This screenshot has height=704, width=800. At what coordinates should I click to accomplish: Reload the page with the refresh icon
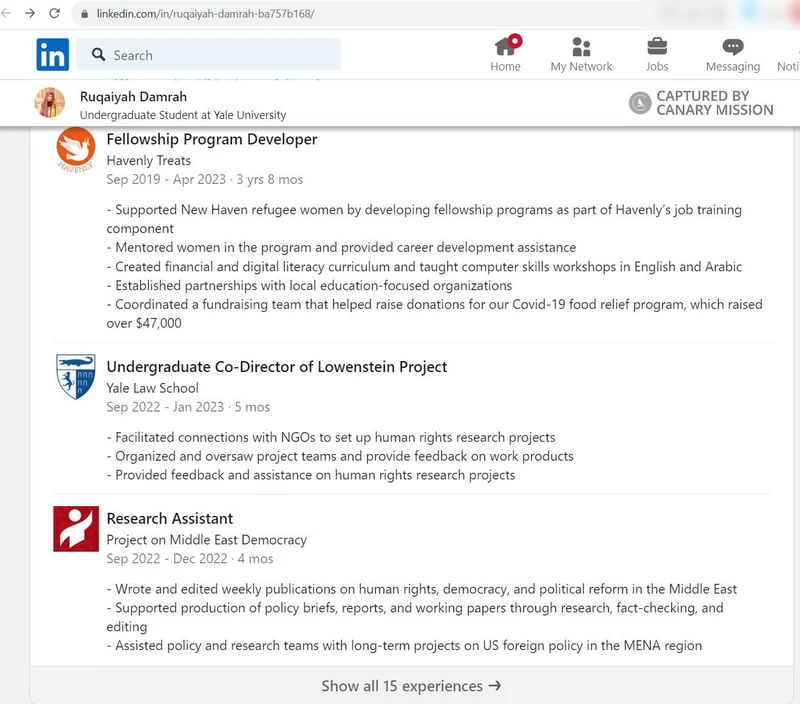click(x=55, y=13)
